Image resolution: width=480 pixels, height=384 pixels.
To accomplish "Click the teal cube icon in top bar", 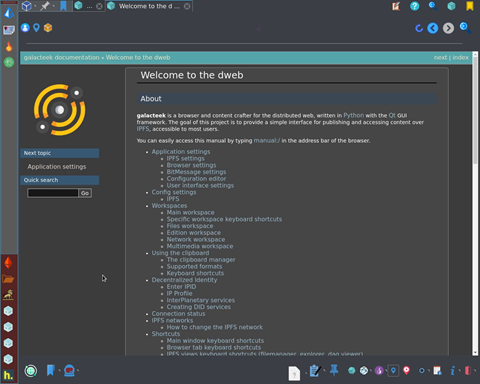I will coord(451,6).
